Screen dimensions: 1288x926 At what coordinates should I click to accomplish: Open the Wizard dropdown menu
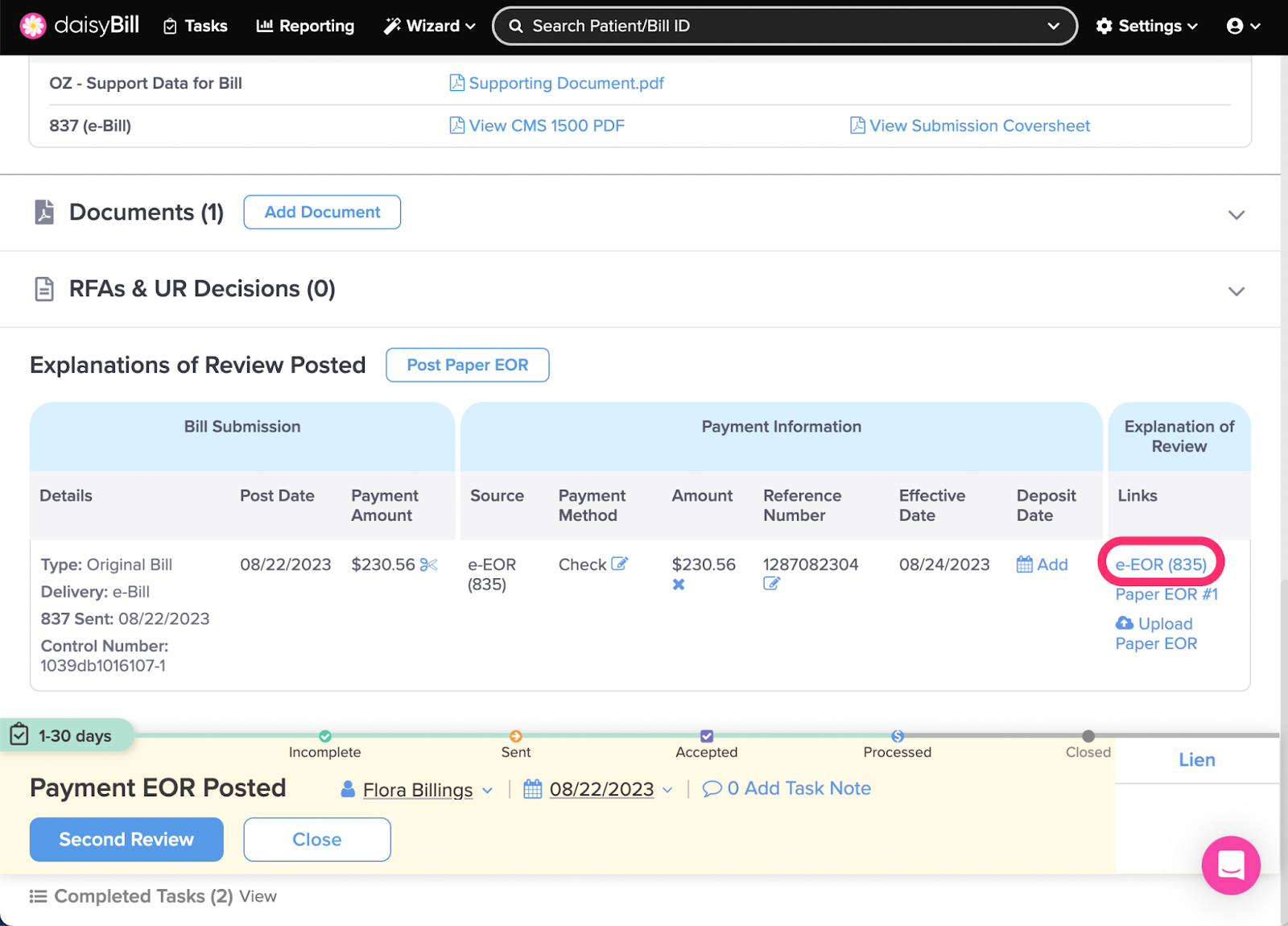tap(429, 26)
